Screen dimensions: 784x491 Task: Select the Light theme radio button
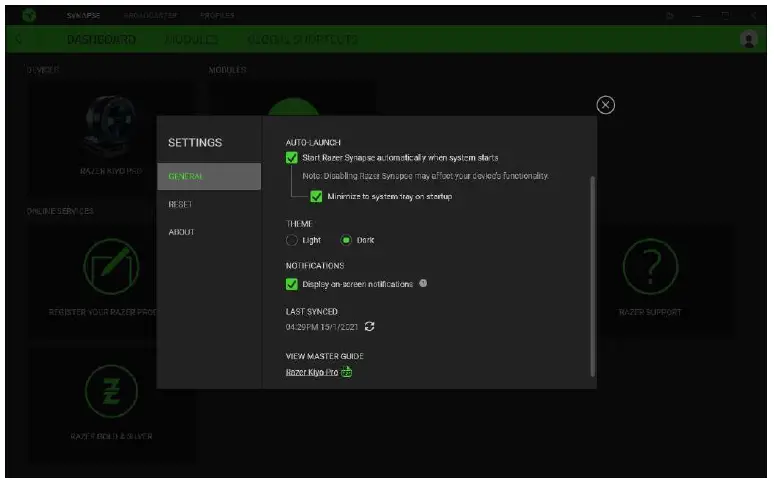tap(292, 240)
